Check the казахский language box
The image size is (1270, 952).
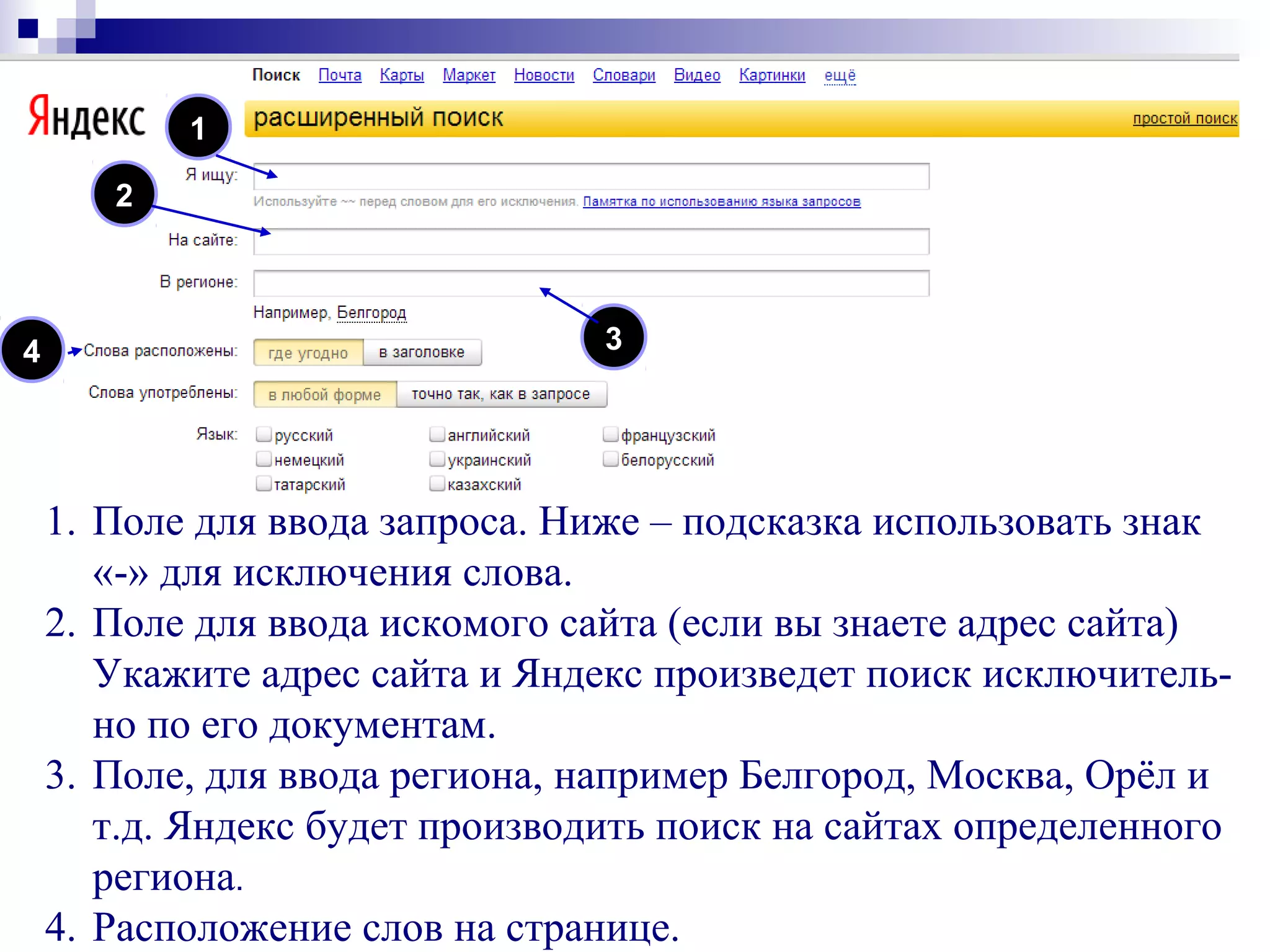coord(438,483)
